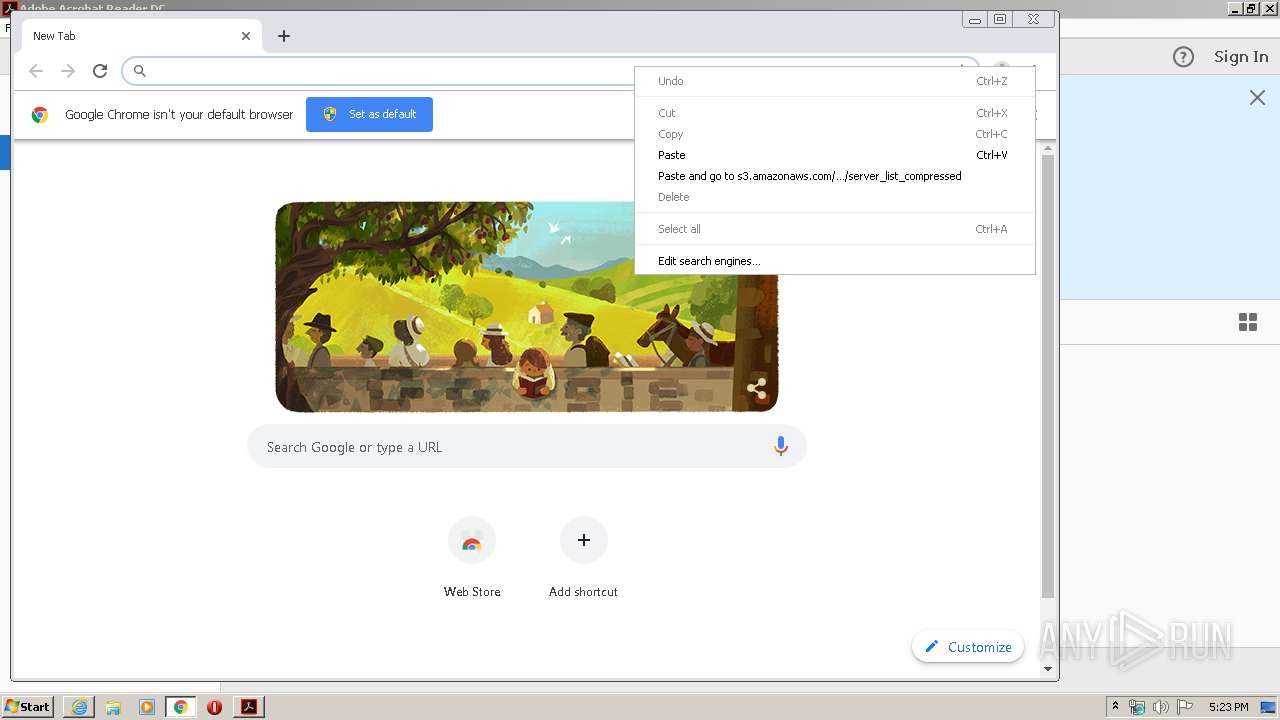This screenshot has width=1280, height=720.
Task: Click the Chrome forward arrow button
Action: click(68, 71)
